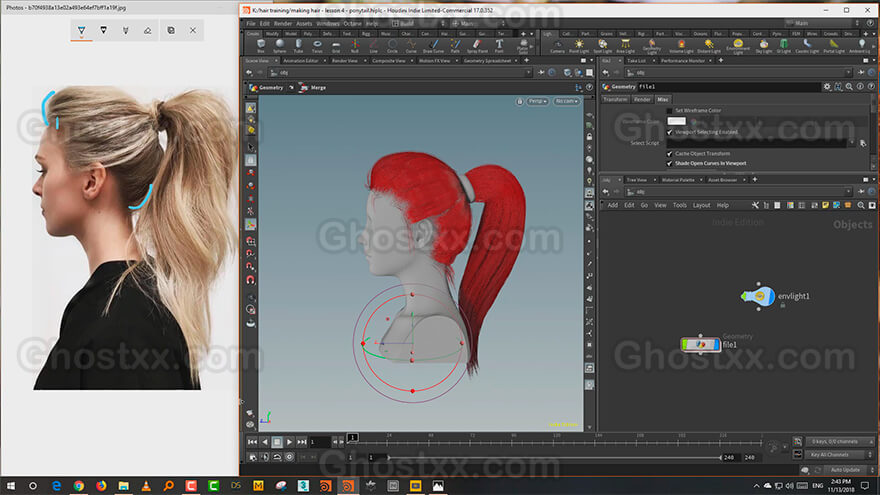Select the Box shelf tool
The height and width of the screenshot is (495, 880).
click(260, 46)
